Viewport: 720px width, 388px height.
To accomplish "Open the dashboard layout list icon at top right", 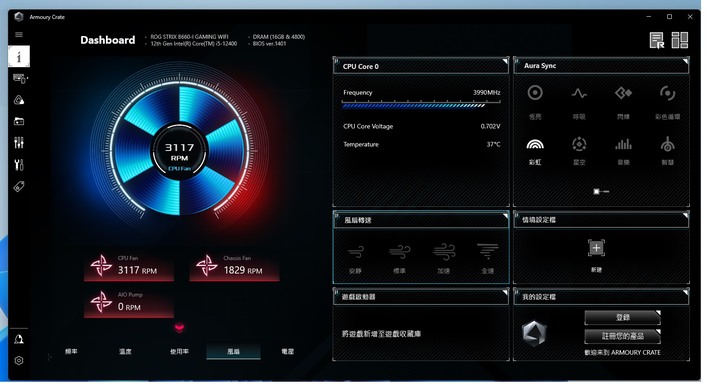I will tap(657, 40).
